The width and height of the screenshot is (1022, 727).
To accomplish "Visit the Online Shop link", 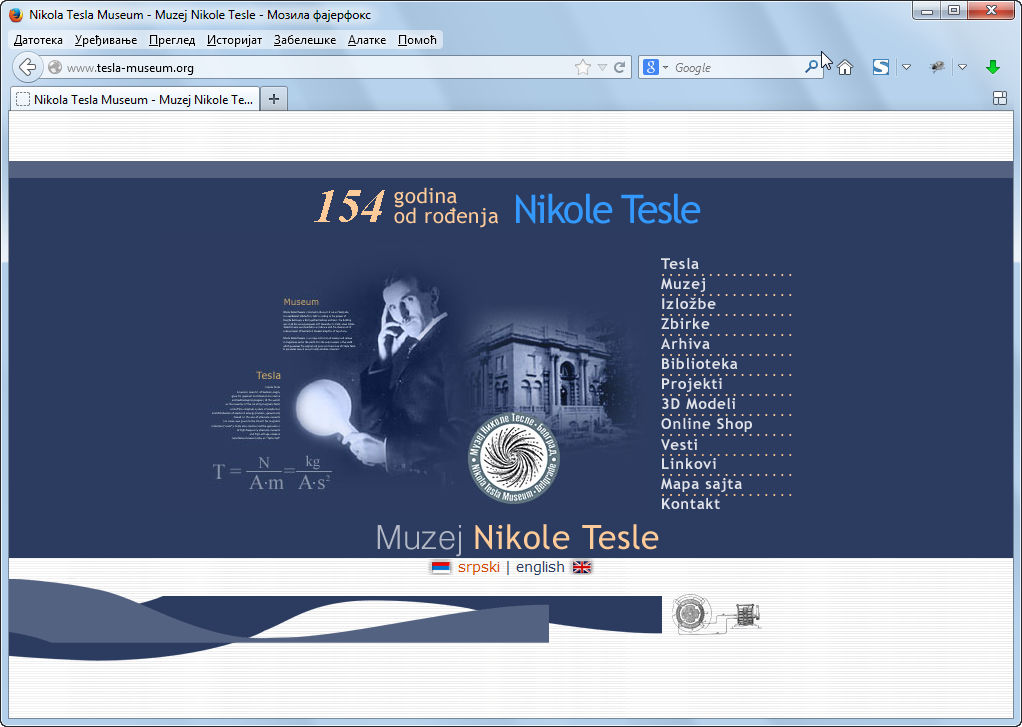I will pyautogui.click(x=707, y=424).
